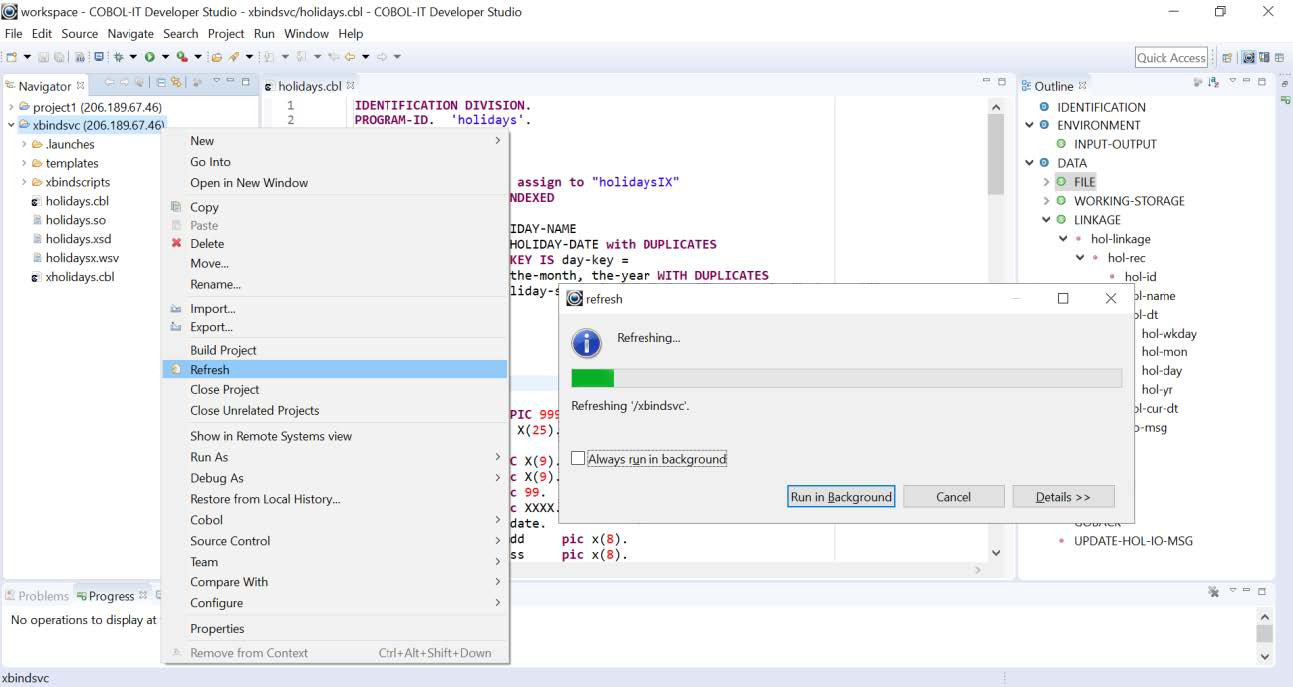The image size is (1293, 687).
Task: Click Link with Editor icon in Navigator
Action: (x=176, y=82)
